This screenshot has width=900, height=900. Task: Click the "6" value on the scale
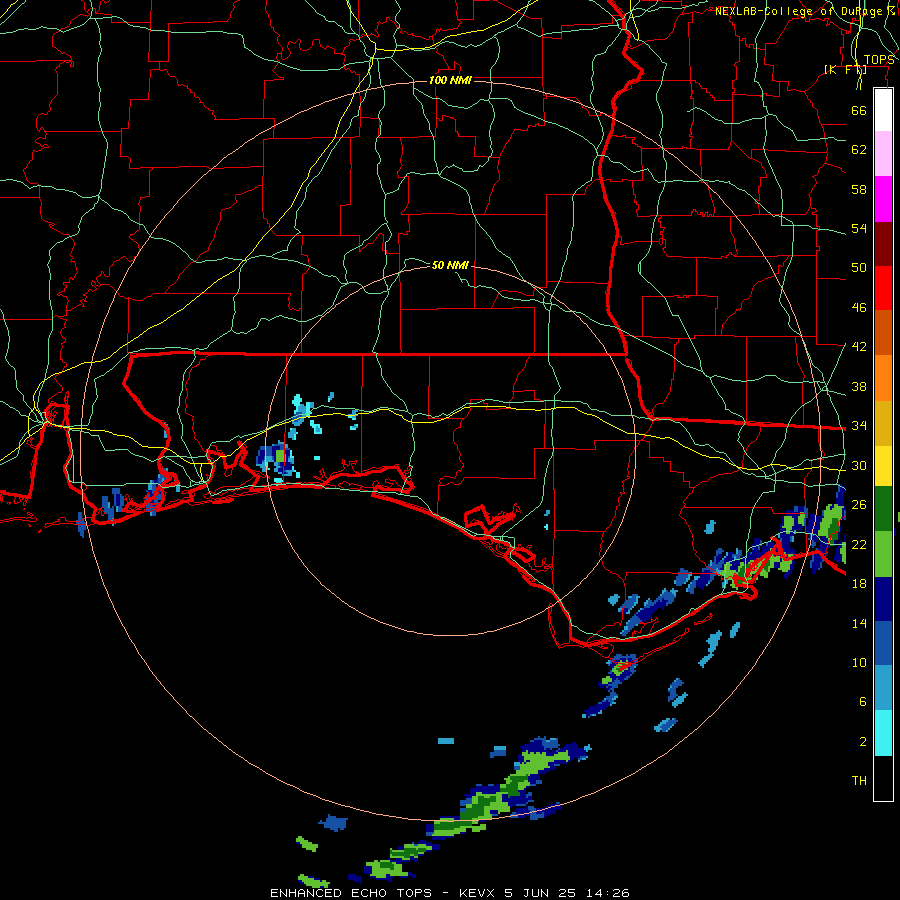863,702
